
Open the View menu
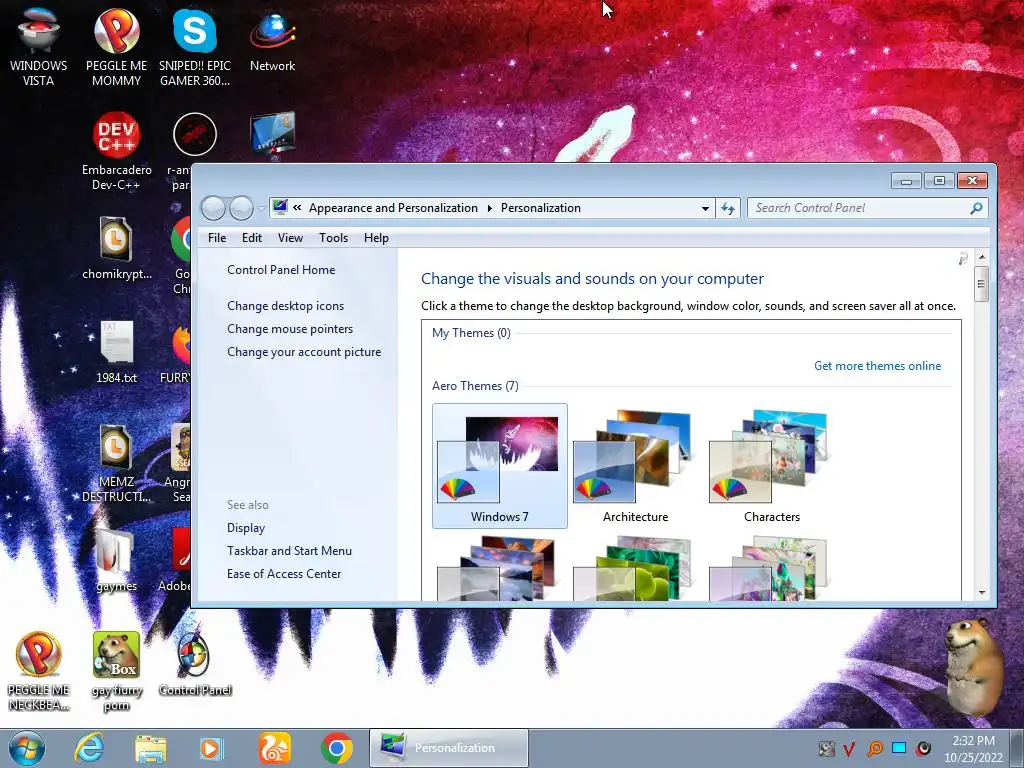[x=290, y=238]
